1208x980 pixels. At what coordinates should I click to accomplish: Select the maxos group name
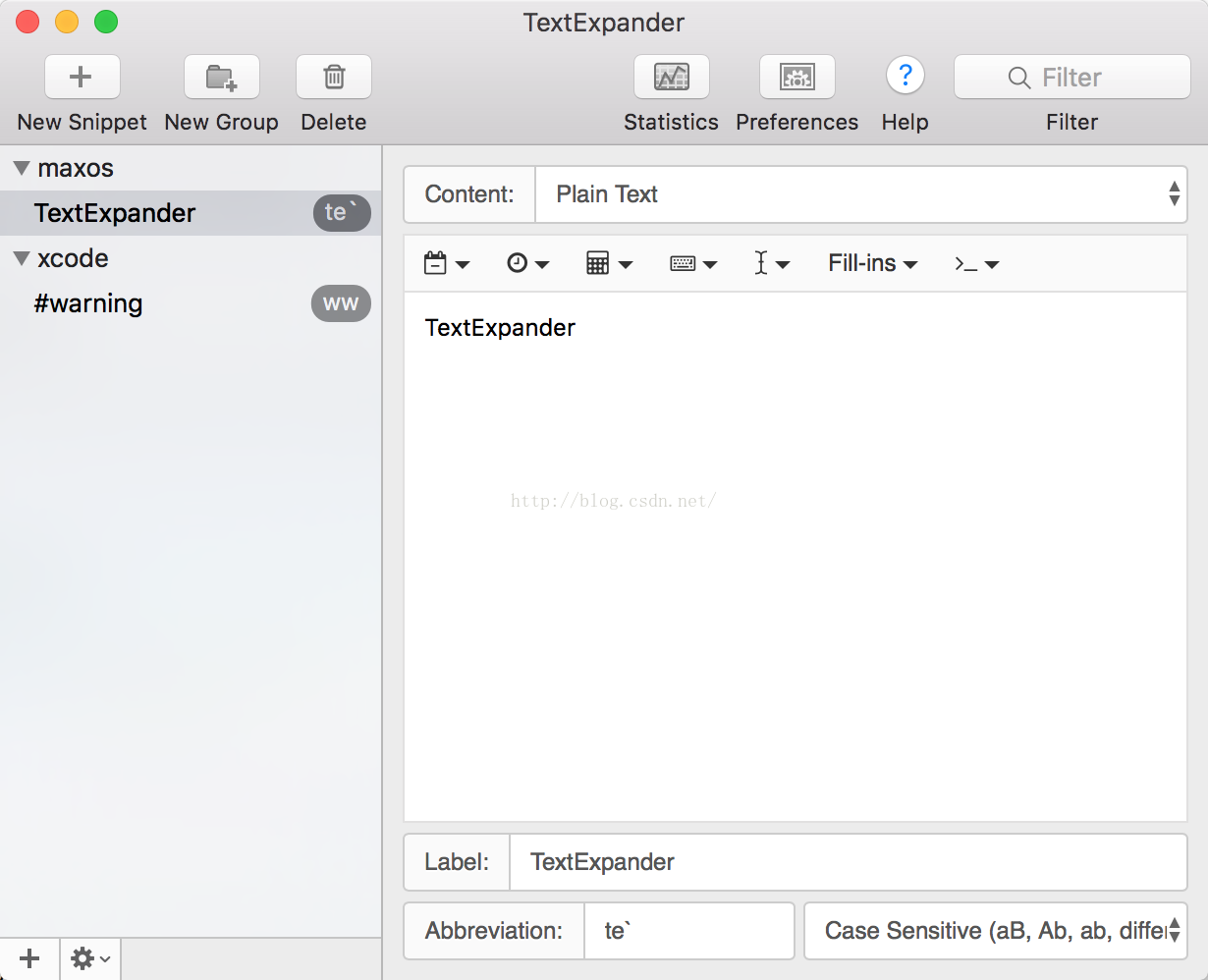(x=76, y=168)
